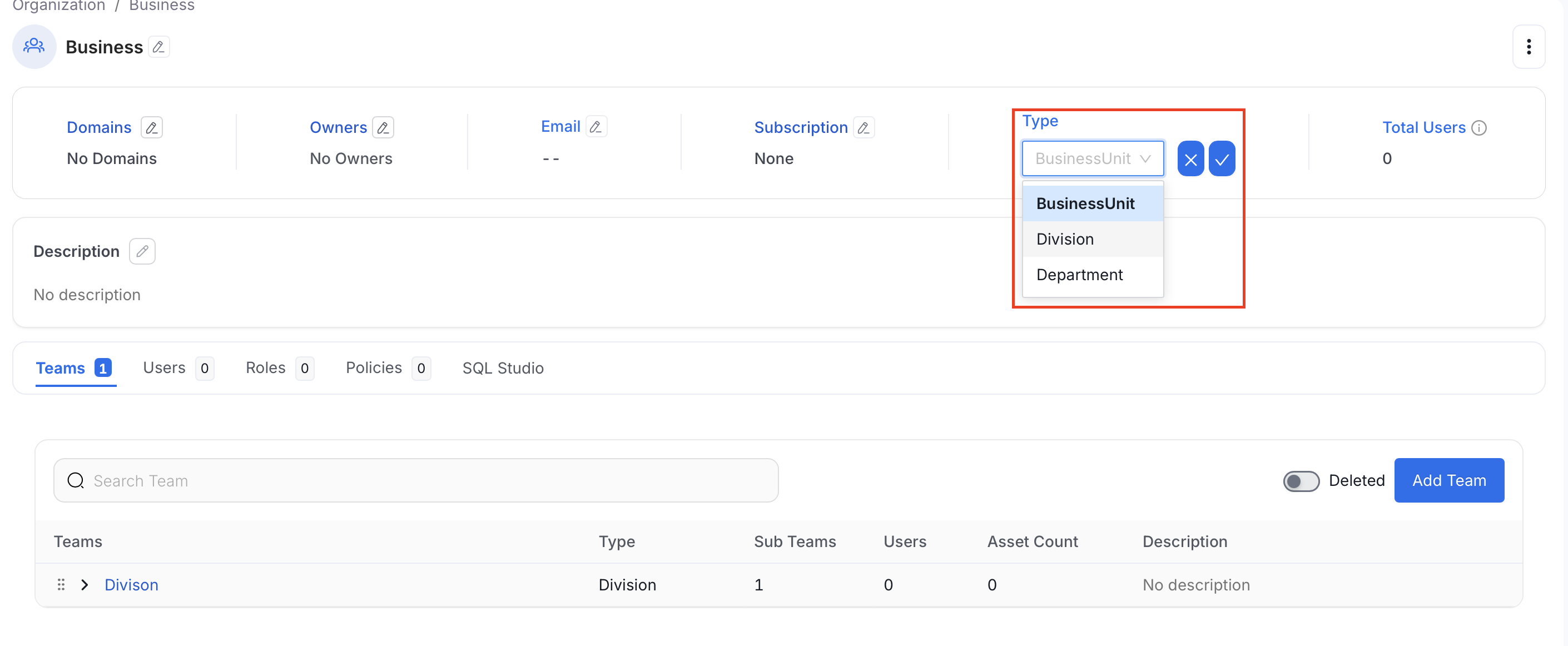Click the Business breadcrumb item
The height and width of the screenshot is (646, 1568).
[x=162, y=6]
